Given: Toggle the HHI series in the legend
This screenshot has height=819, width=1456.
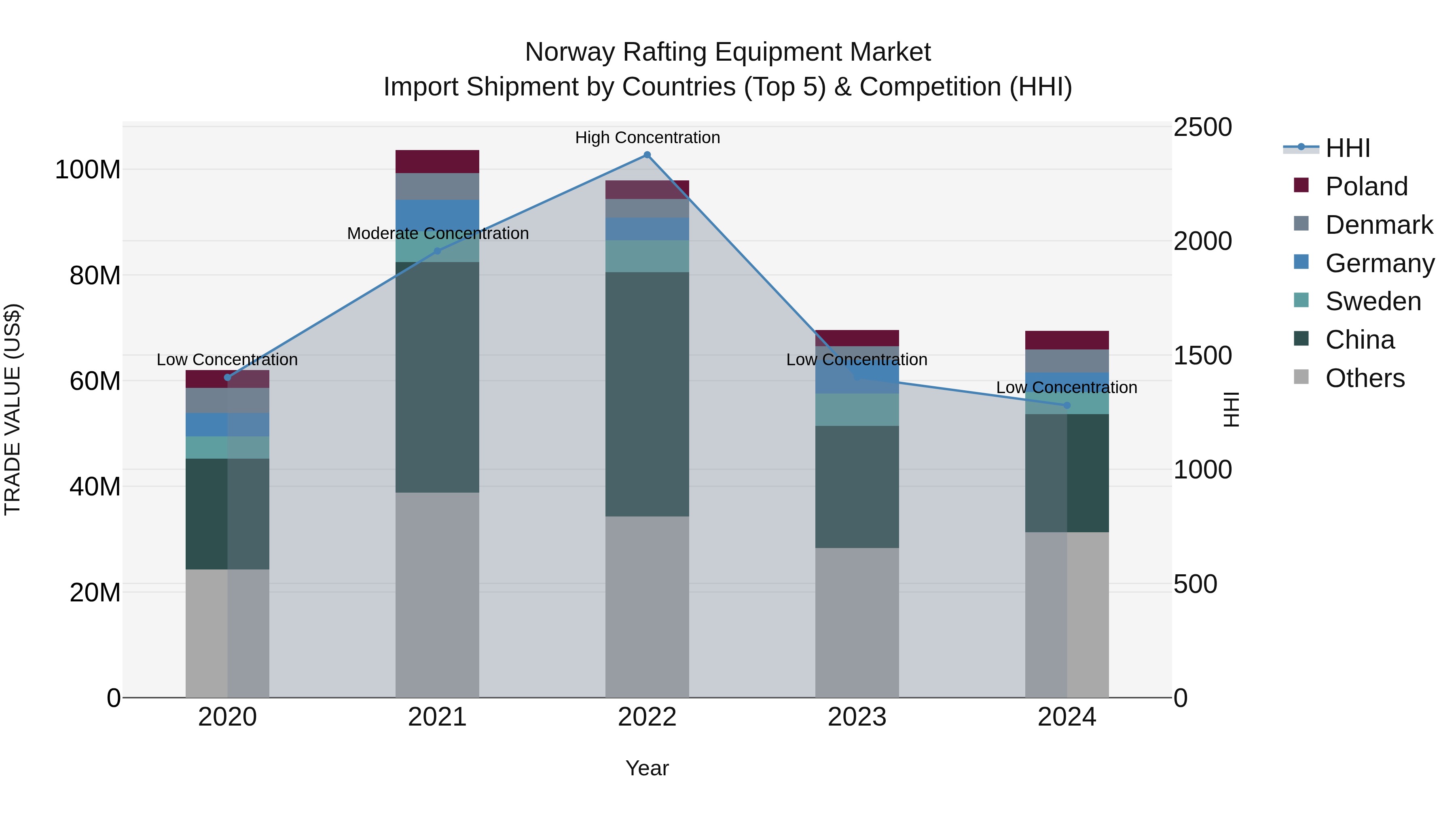Looking at the screenshot, I should point(1328,148).
